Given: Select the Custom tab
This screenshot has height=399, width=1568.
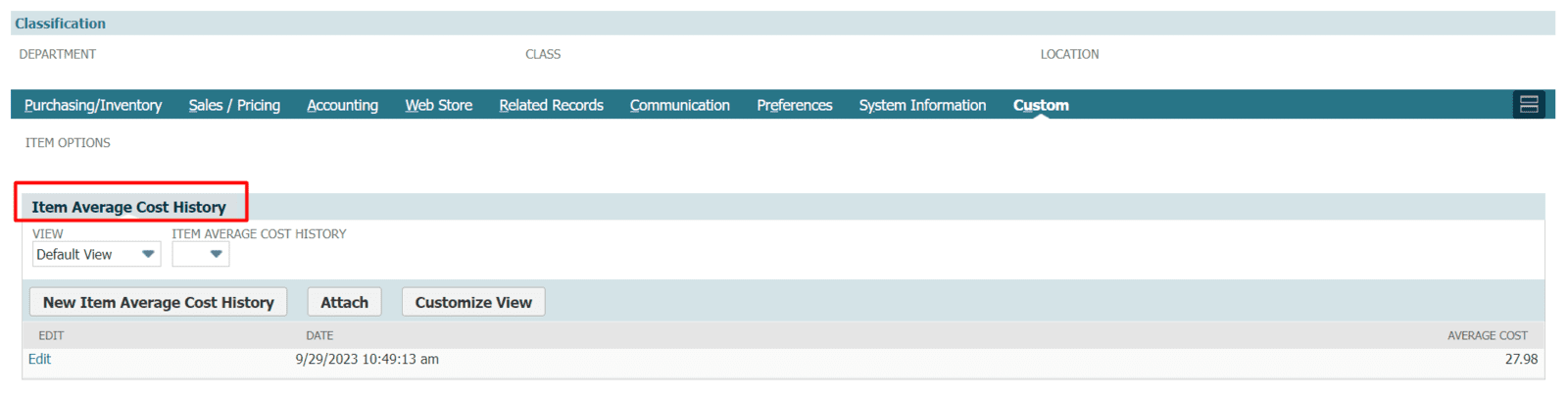Looking at the screenshot, I should [1041, 105].
